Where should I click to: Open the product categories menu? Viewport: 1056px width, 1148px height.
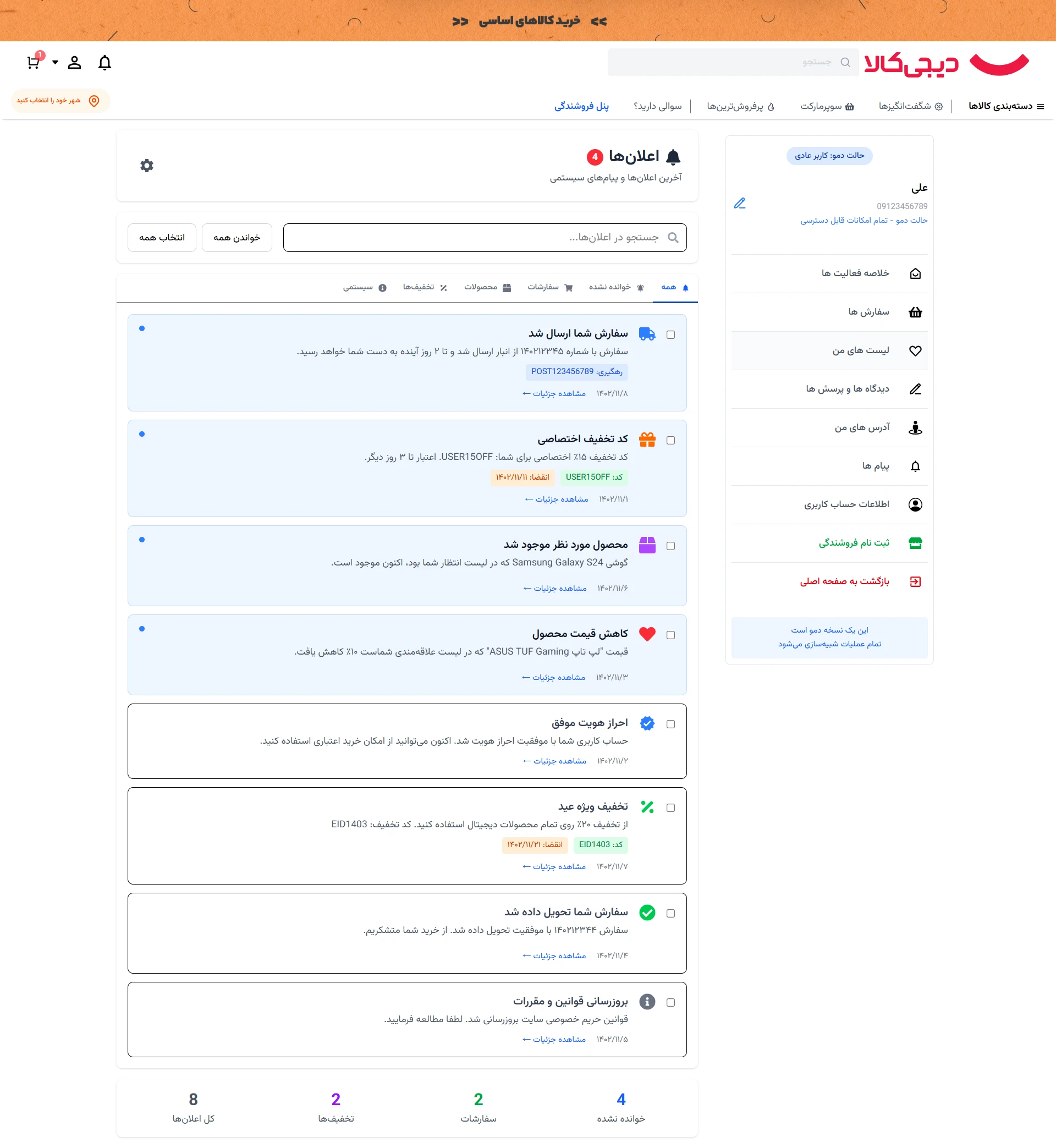click(1006, 106)
